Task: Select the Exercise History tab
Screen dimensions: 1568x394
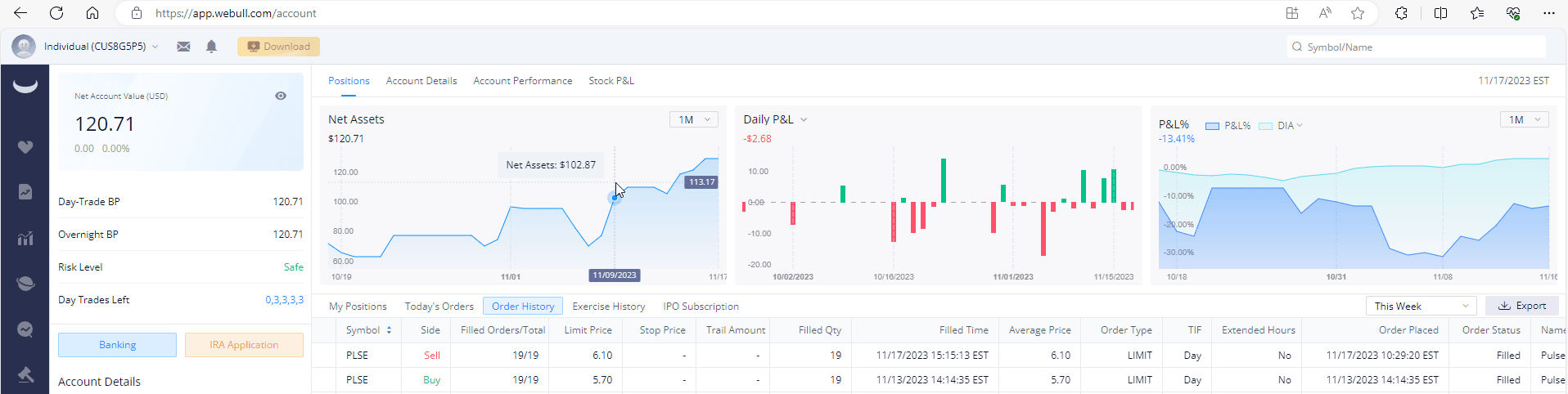Action: coord(608,307)
